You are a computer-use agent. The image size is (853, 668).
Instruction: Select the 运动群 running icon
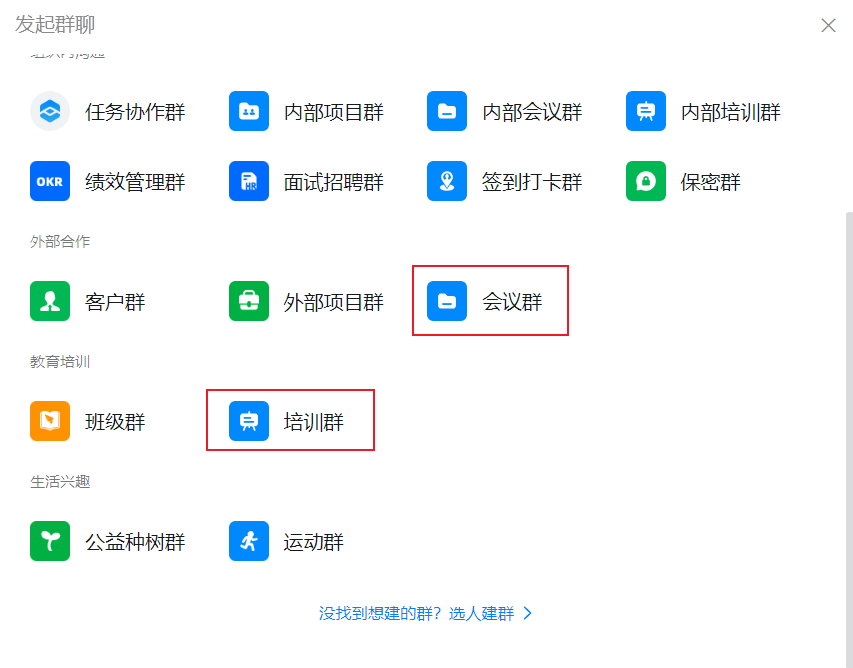click(x=248, y=541)
